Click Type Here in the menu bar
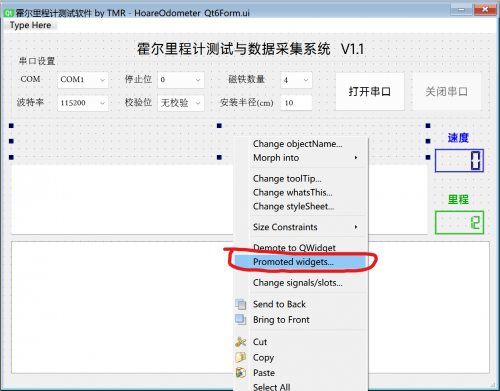The height and width of the screenshot is (391, 500). pyautogui.click(x=30, y=25)
